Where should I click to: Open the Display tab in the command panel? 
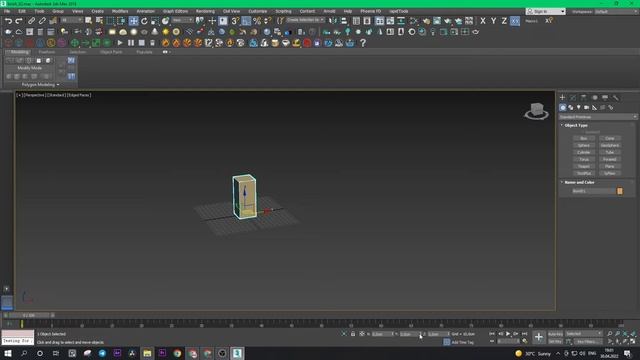(605, 98)
